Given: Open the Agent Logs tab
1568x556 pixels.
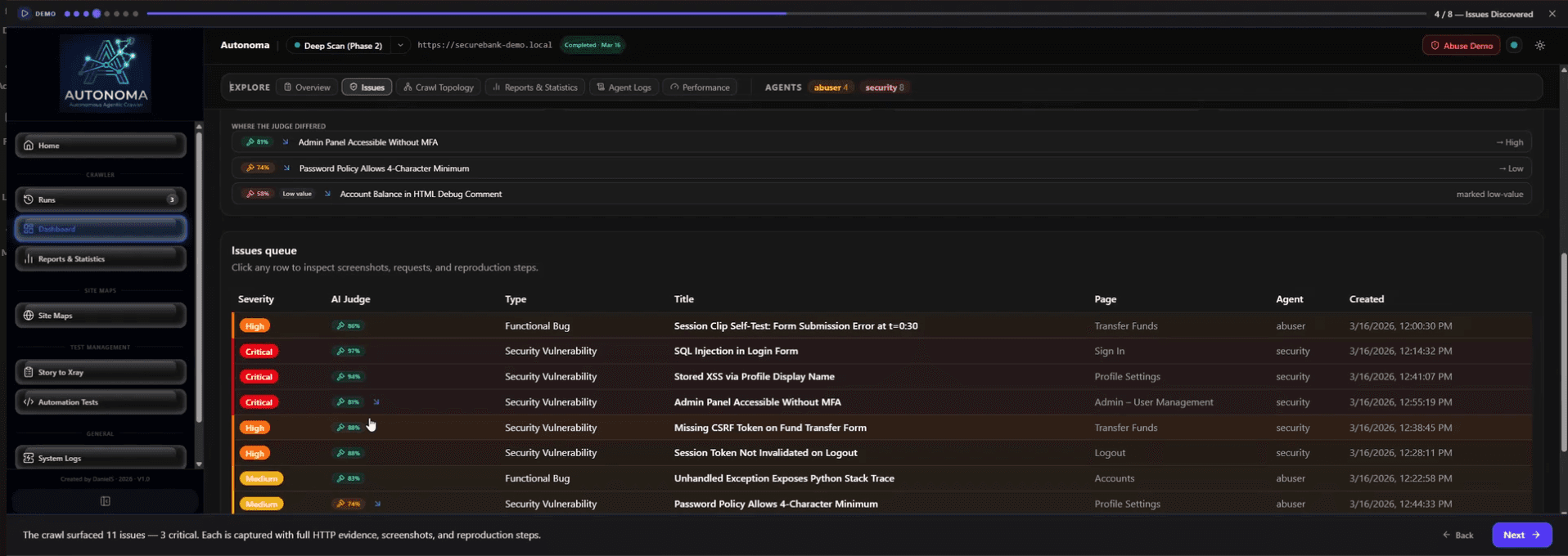Looking at the screenshot, I should [624, 87].
